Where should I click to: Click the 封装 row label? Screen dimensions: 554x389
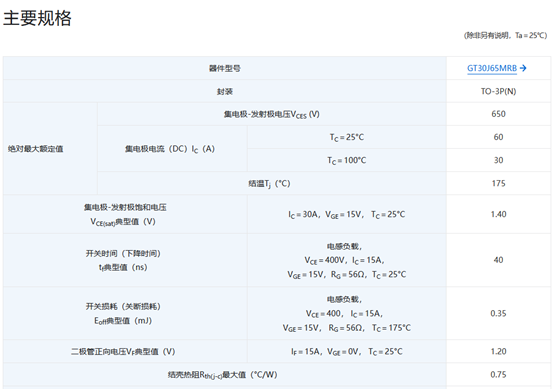pos(225,92)
